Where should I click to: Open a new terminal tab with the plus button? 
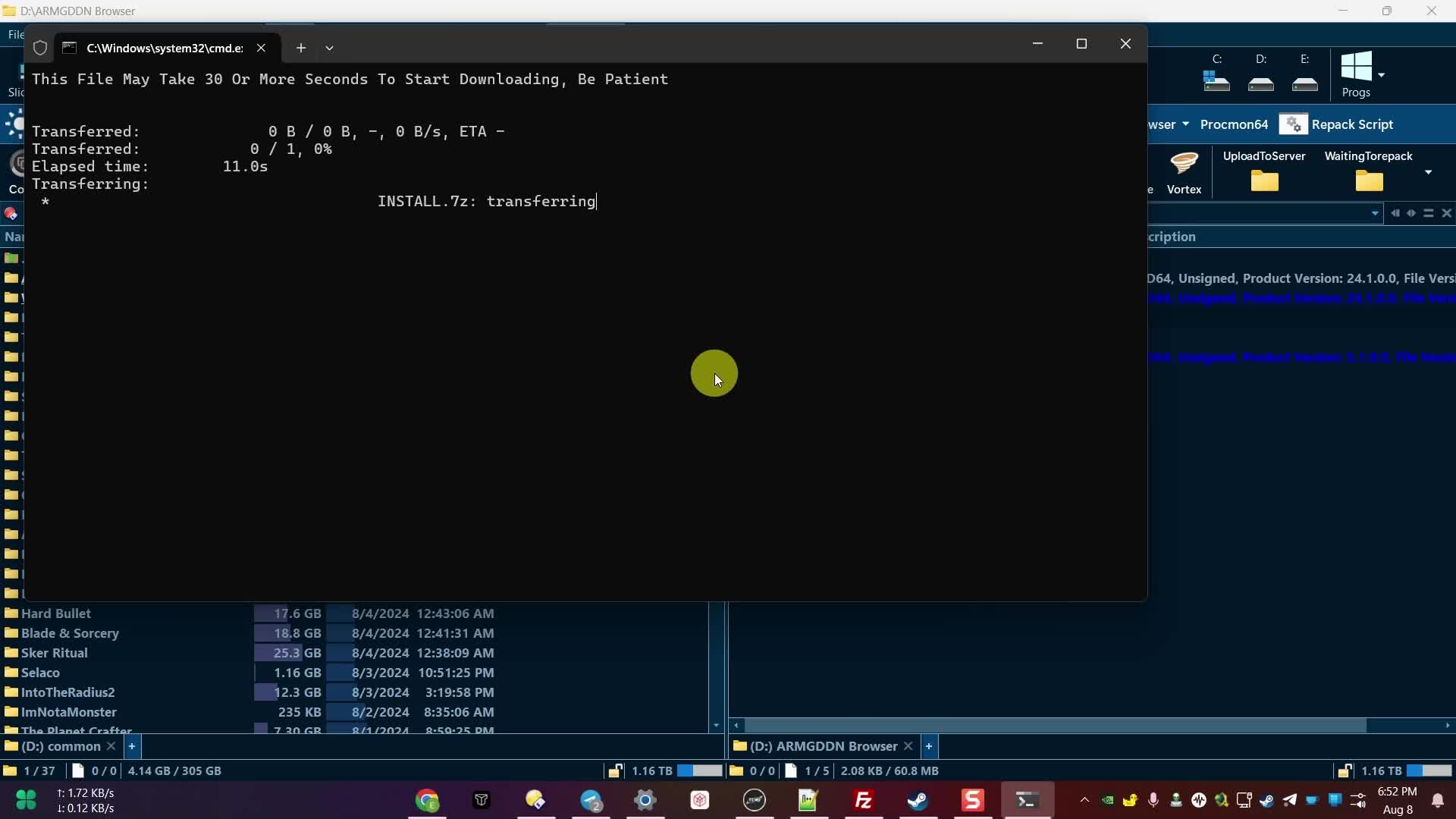click(x=302, y=47)
